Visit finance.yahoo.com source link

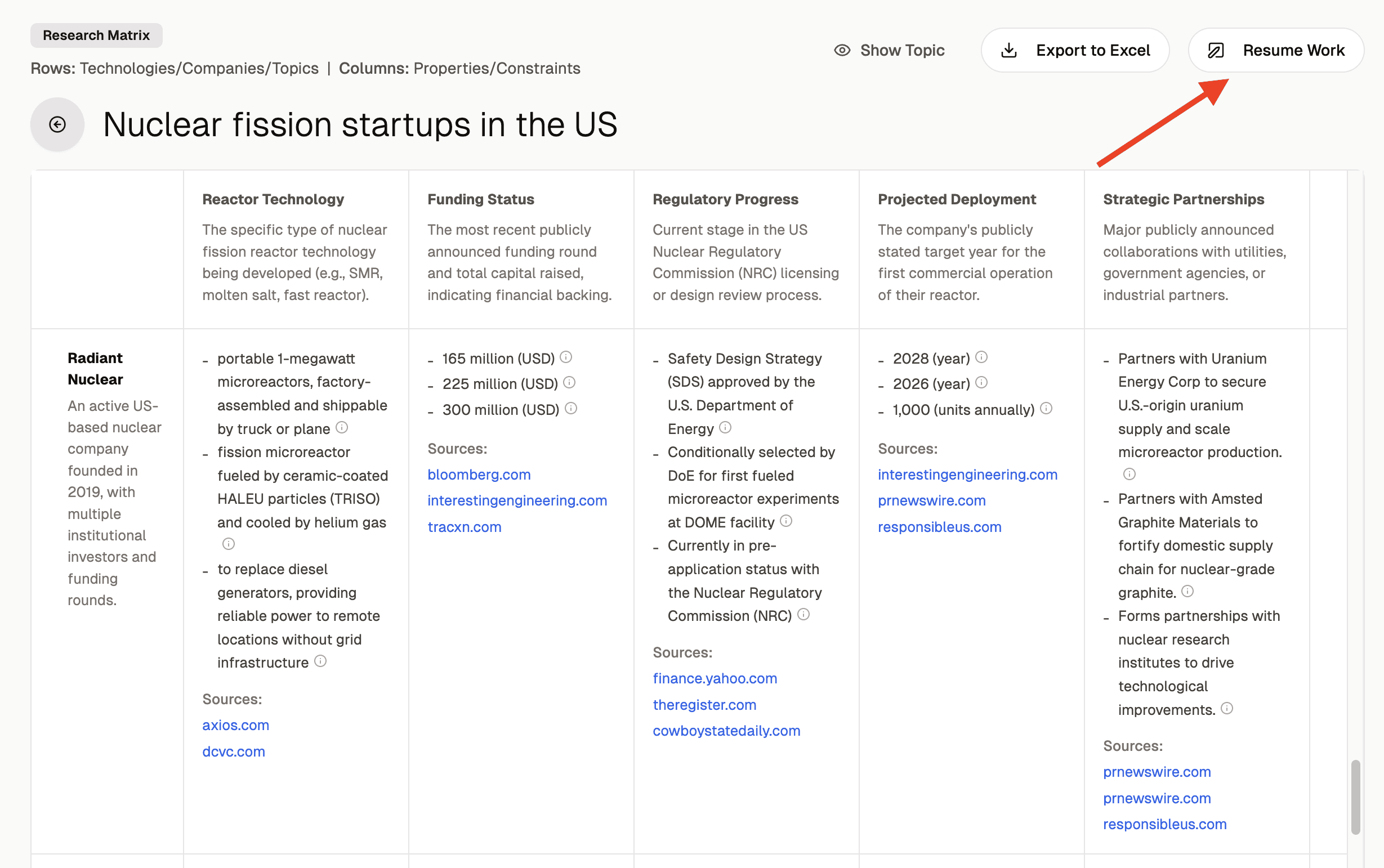click(x=715, y=678)
